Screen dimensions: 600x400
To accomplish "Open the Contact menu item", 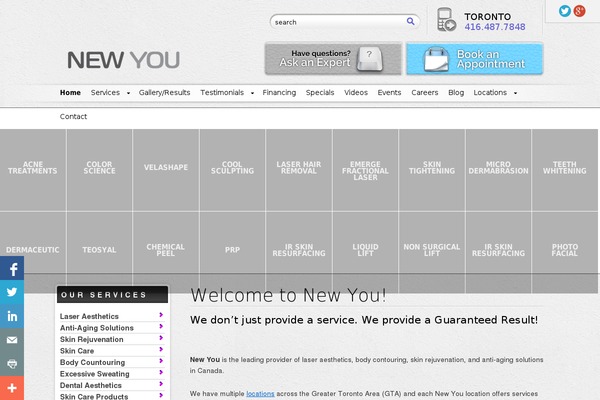I will pyautogui.click(x=73, y=116).
